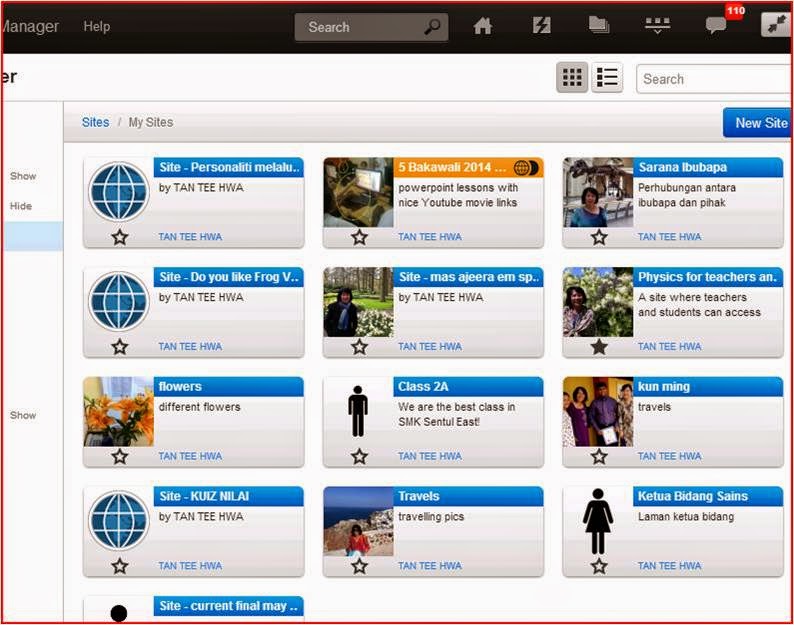Click the man figure icon on Class 2A
This screenshot has width=794, height=625.
coord(358,411)
